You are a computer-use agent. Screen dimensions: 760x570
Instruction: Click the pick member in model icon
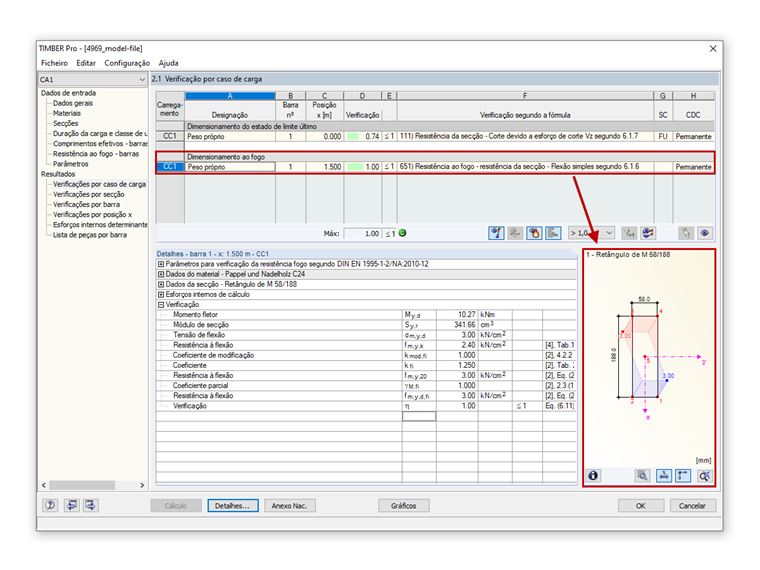tap(686, 233)
